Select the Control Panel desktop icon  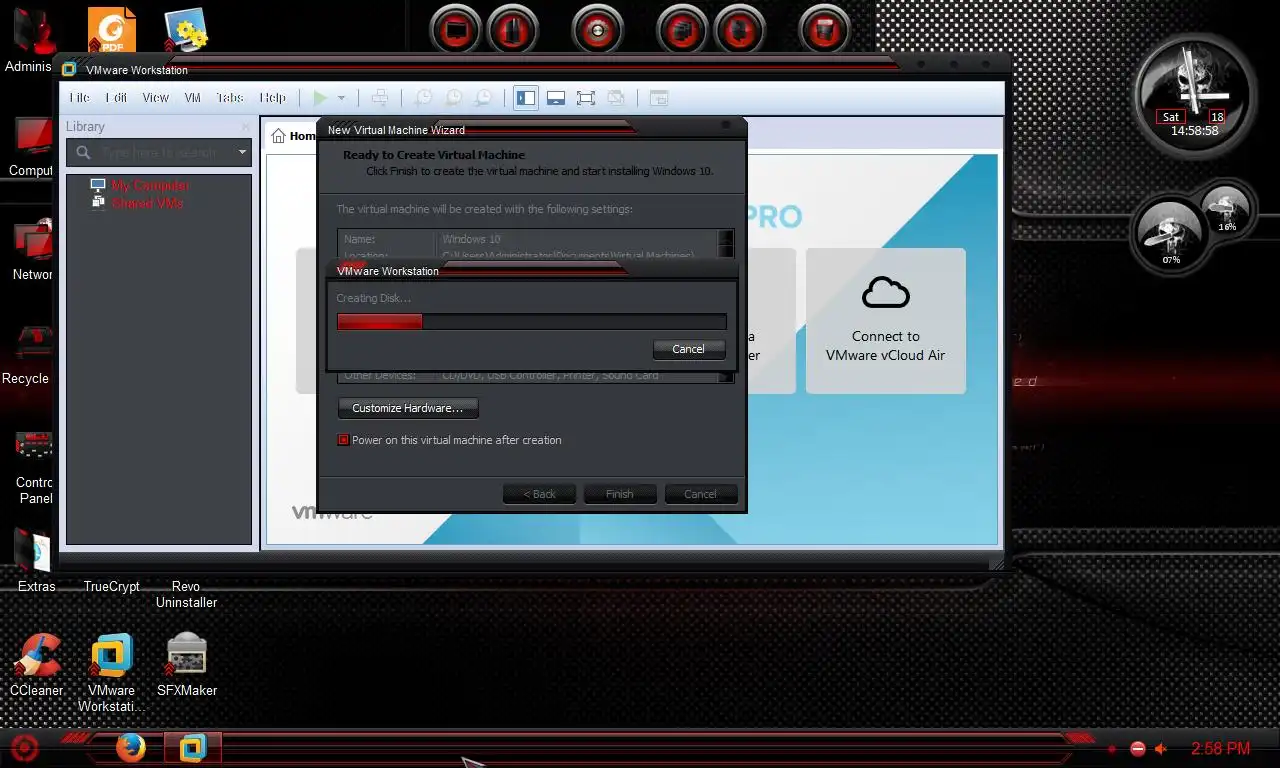(32, 467)
